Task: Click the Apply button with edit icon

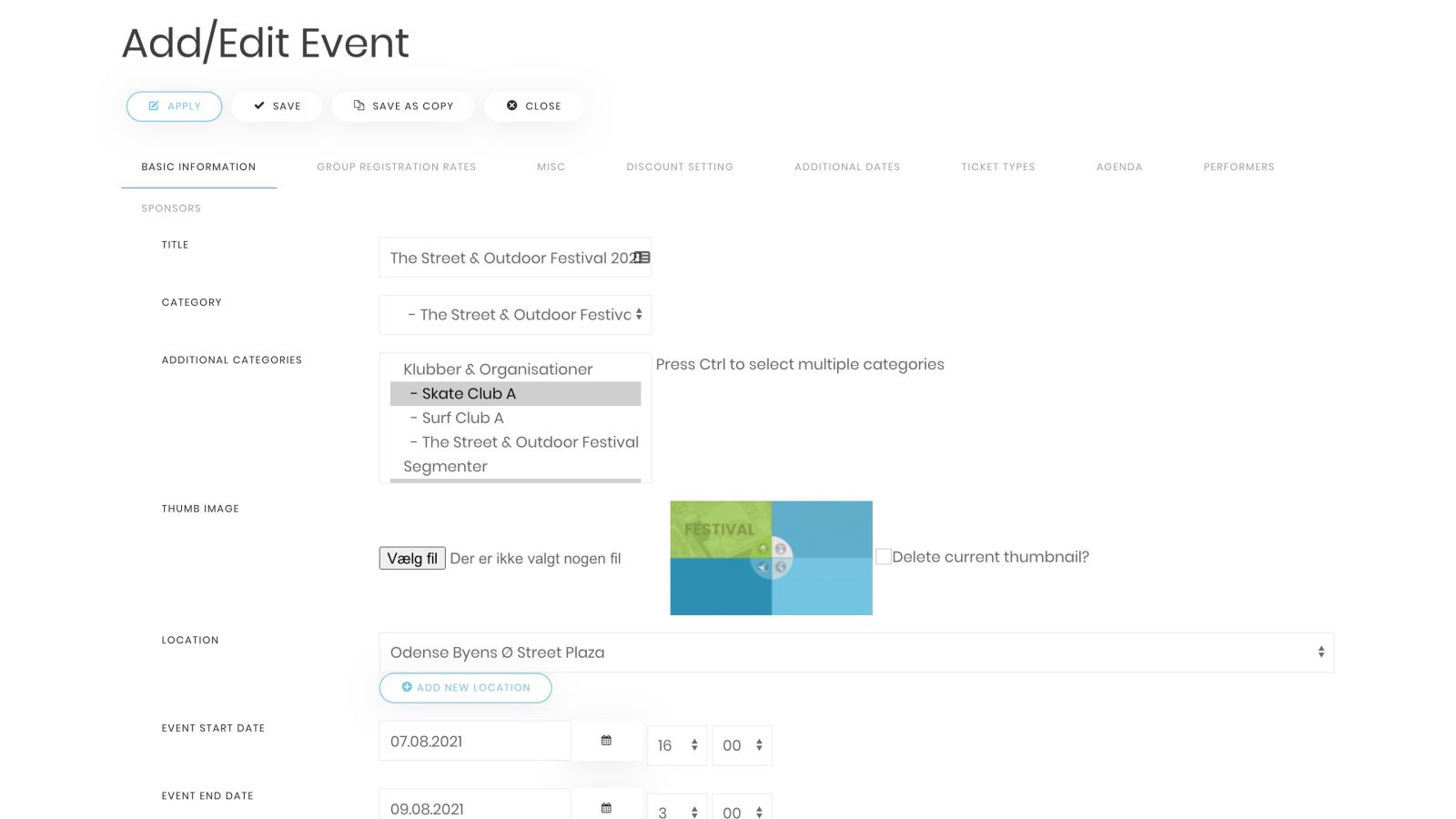Action: 174,106
